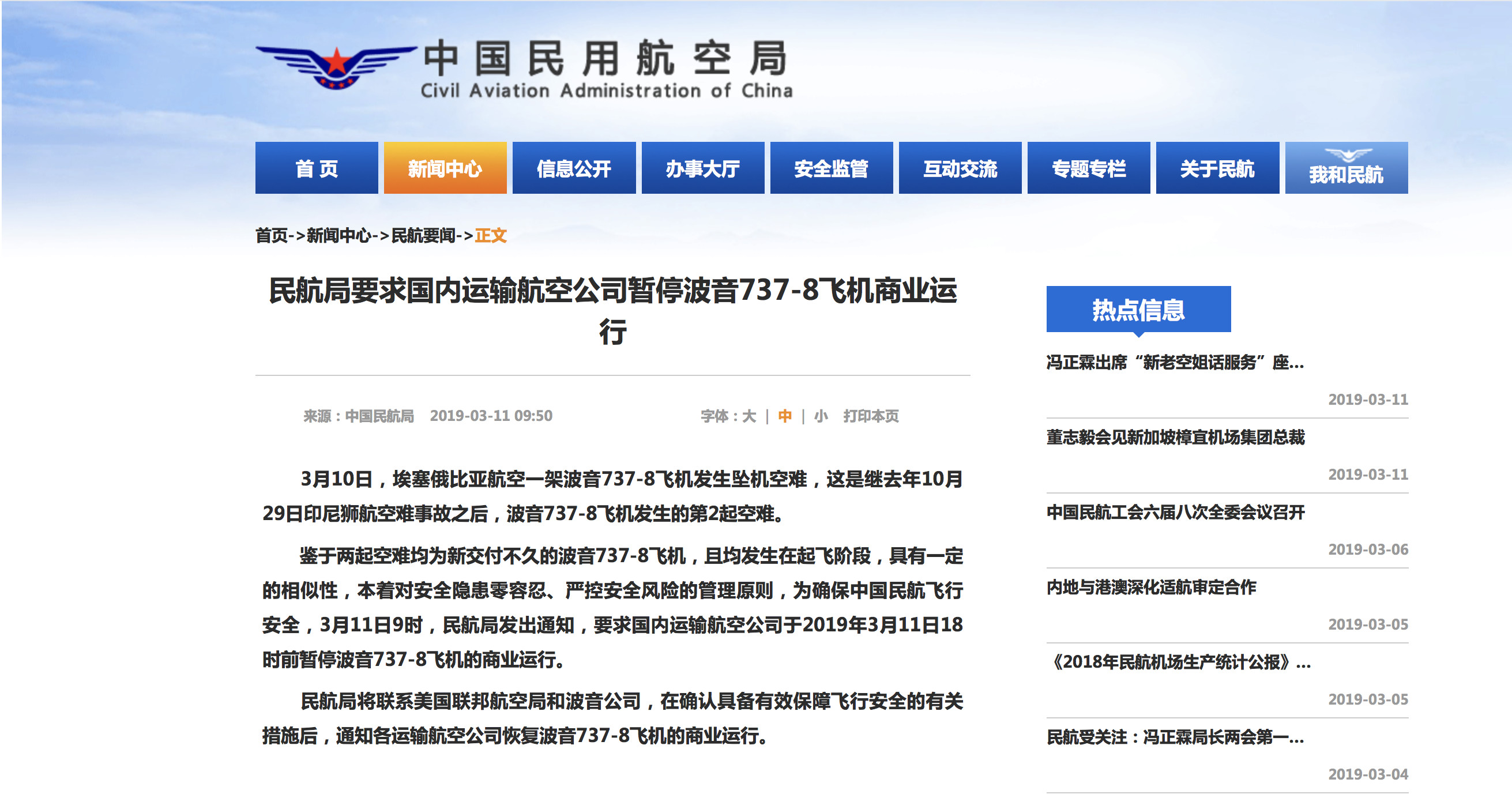The width and height of the screenshot is (1512, 798).
Task: Click the 热点信息 section header
Action: tap(1138, 309)
